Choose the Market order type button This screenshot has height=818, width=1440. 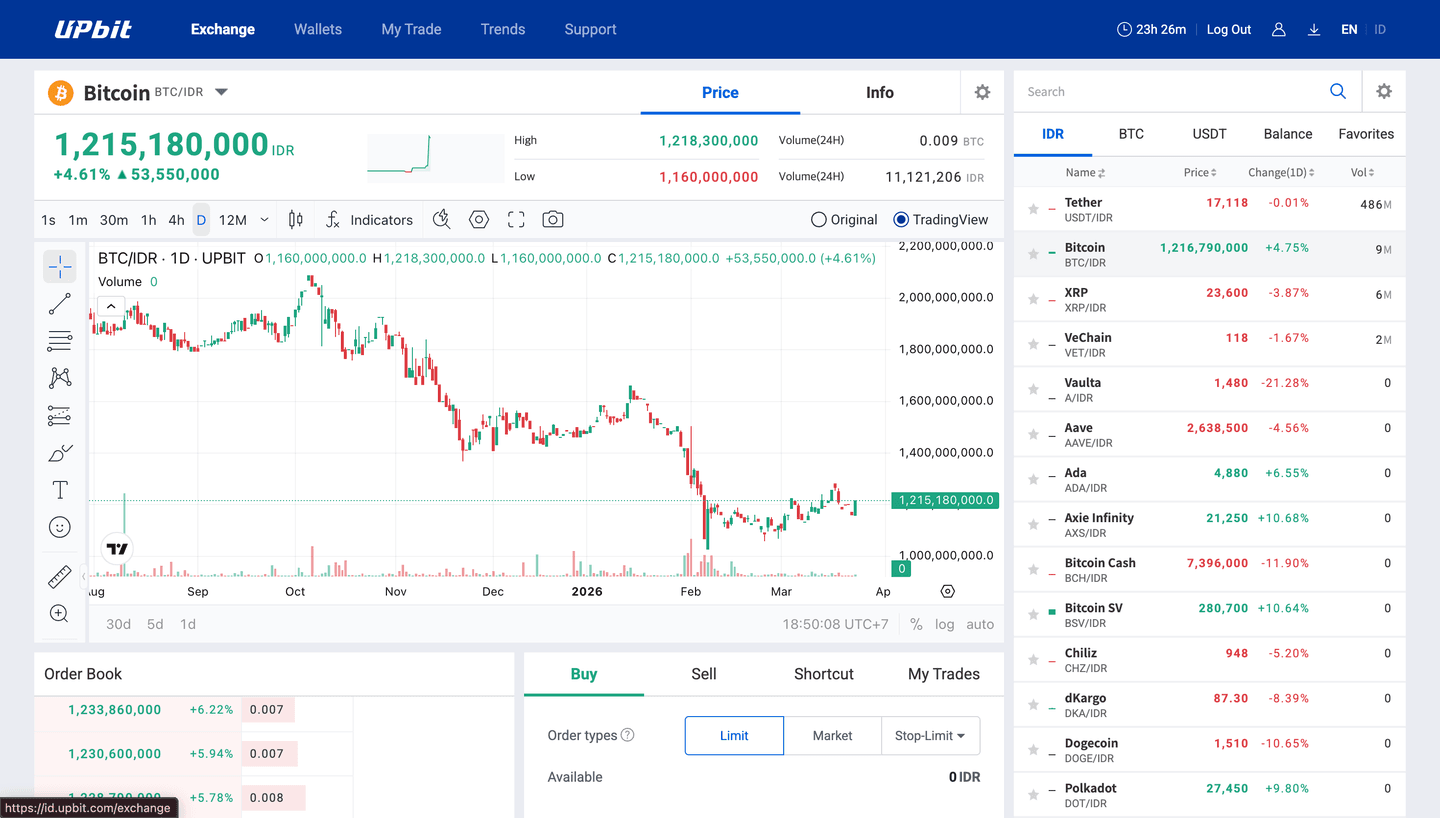(x=832, y=736)
